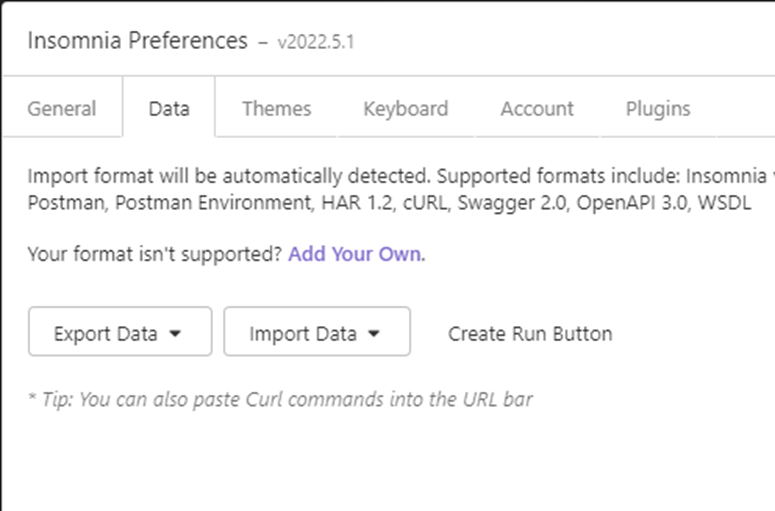This screenshot has width=775, height=511.
Task: Open the General preferences tab
Action: [x=62, y=109]
